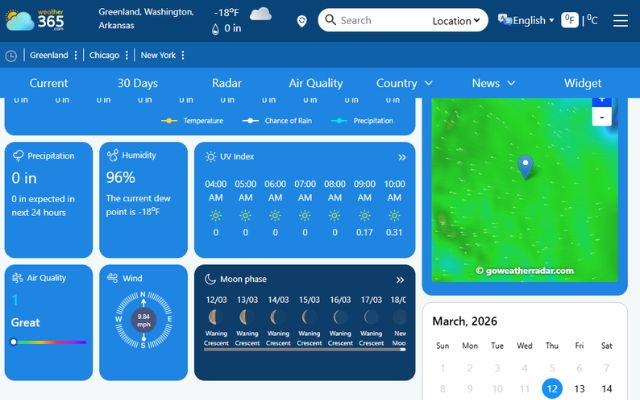Switch units to Fahrenheit

coord(570,20)
